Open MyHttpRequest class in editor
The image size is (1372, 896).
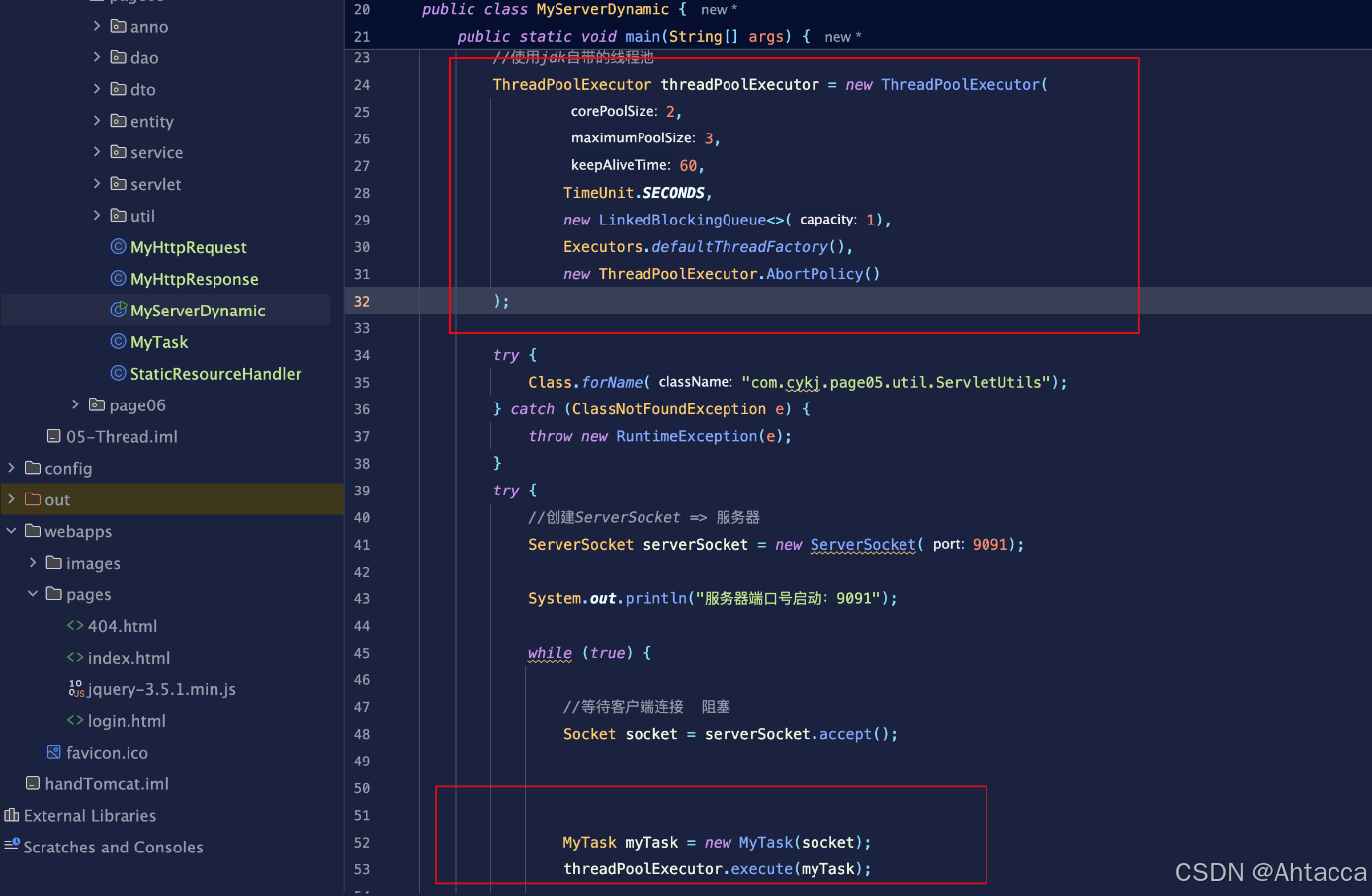click(x=189, y=247)
